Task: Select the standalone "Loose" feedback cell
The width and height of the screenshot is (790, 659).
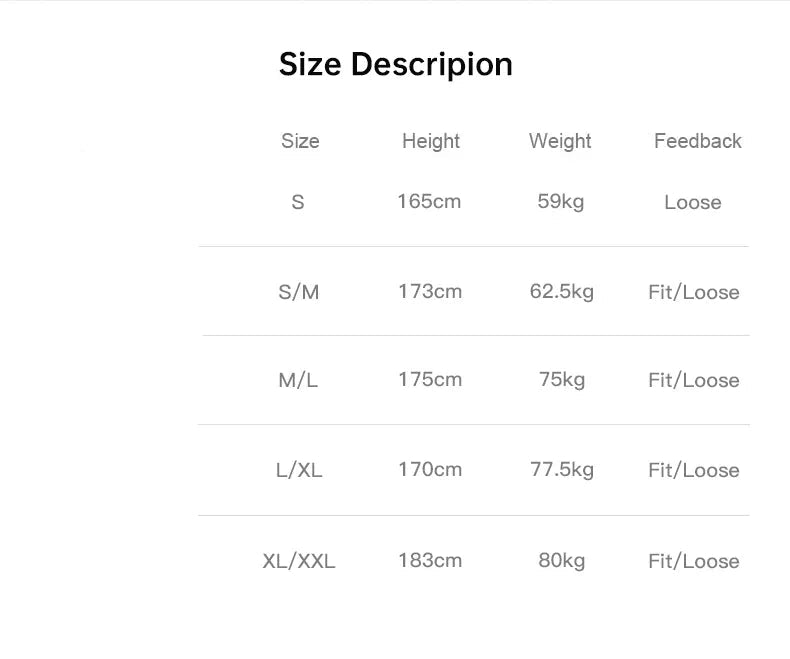Action: (x=692, y=202)
